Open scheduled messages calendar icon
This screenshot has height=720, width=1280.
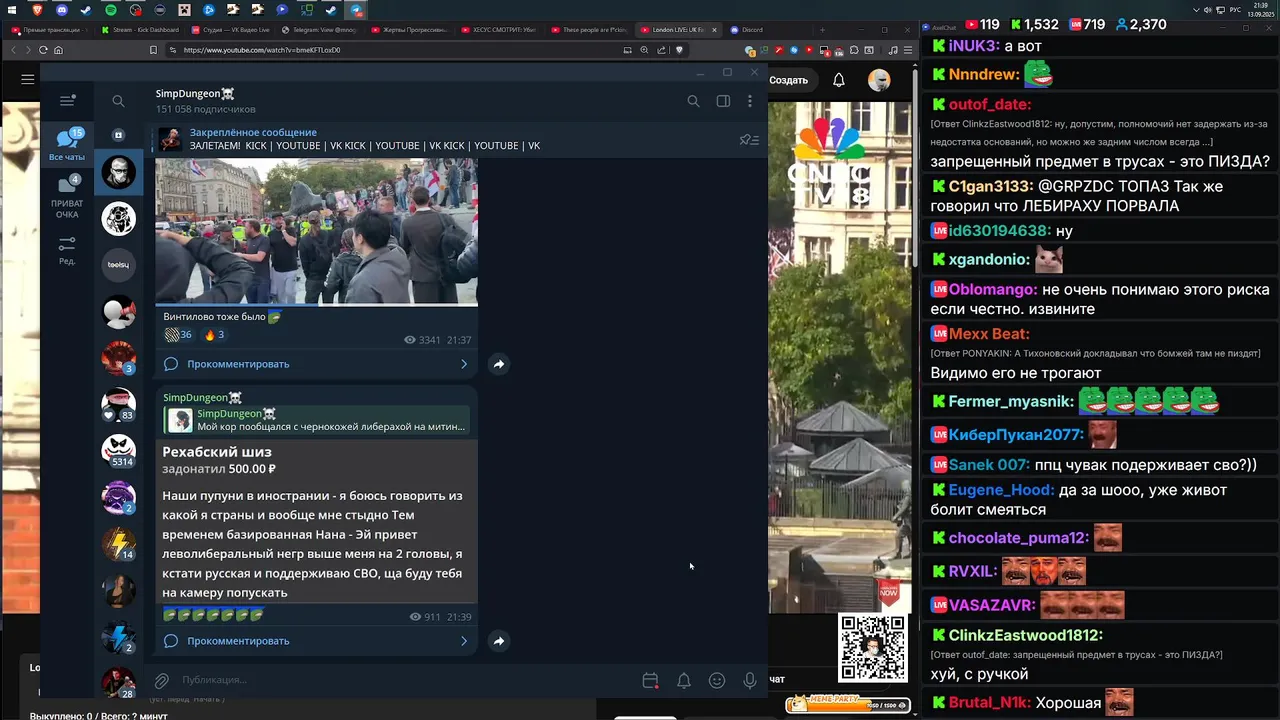[x=650, y=681]
